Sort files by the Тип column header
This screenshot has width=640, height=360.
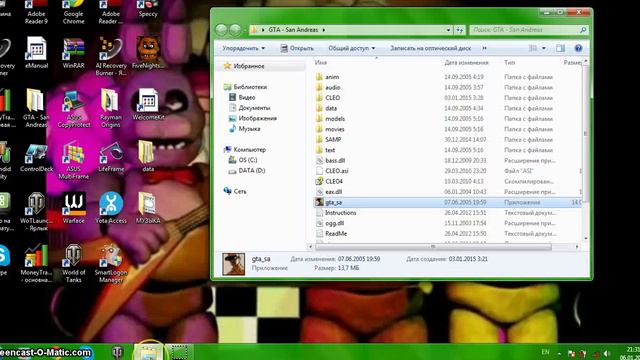[509, 62]
